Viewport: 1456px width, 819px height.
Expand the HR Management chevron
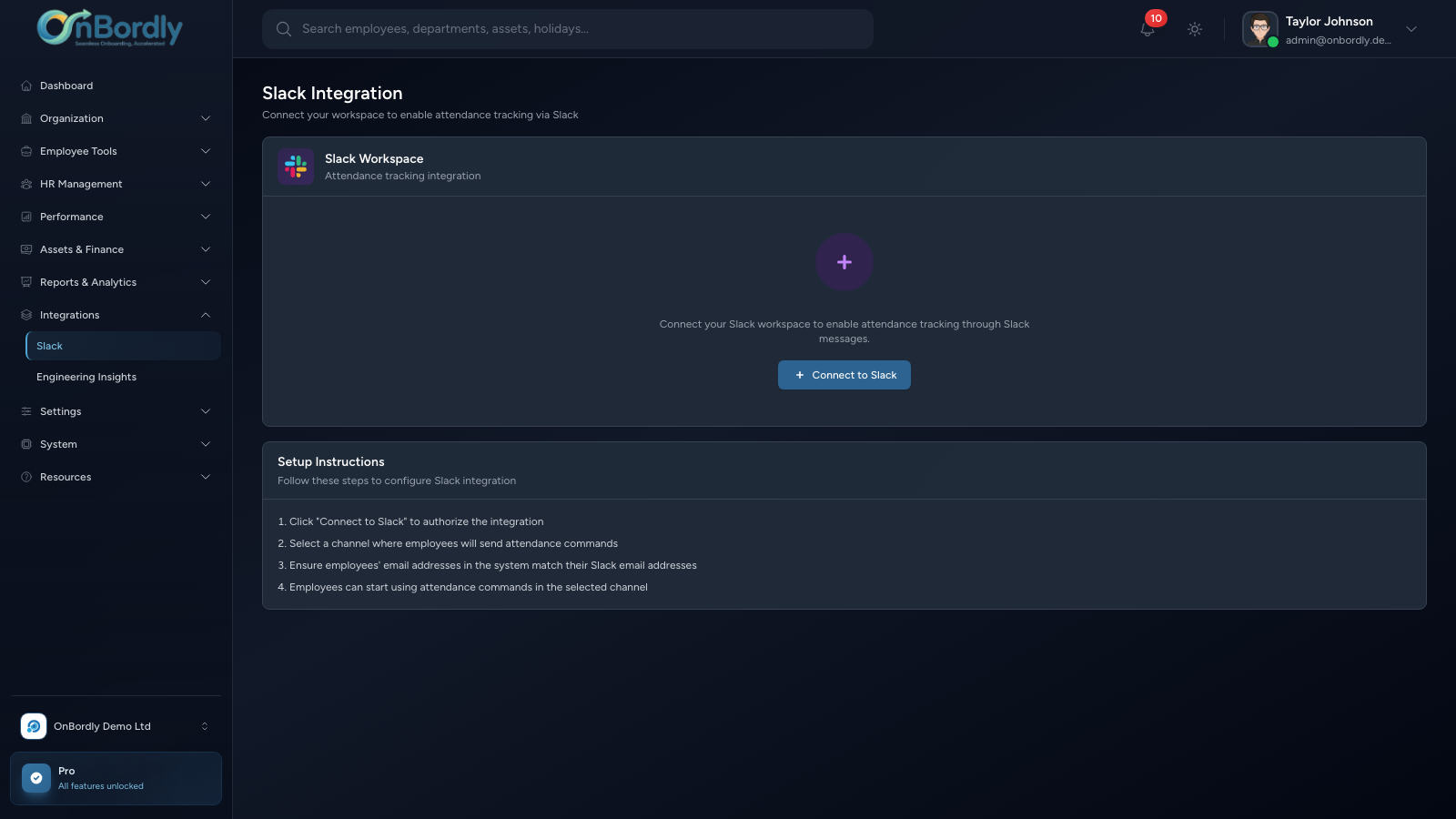click(x=206, y=184)
